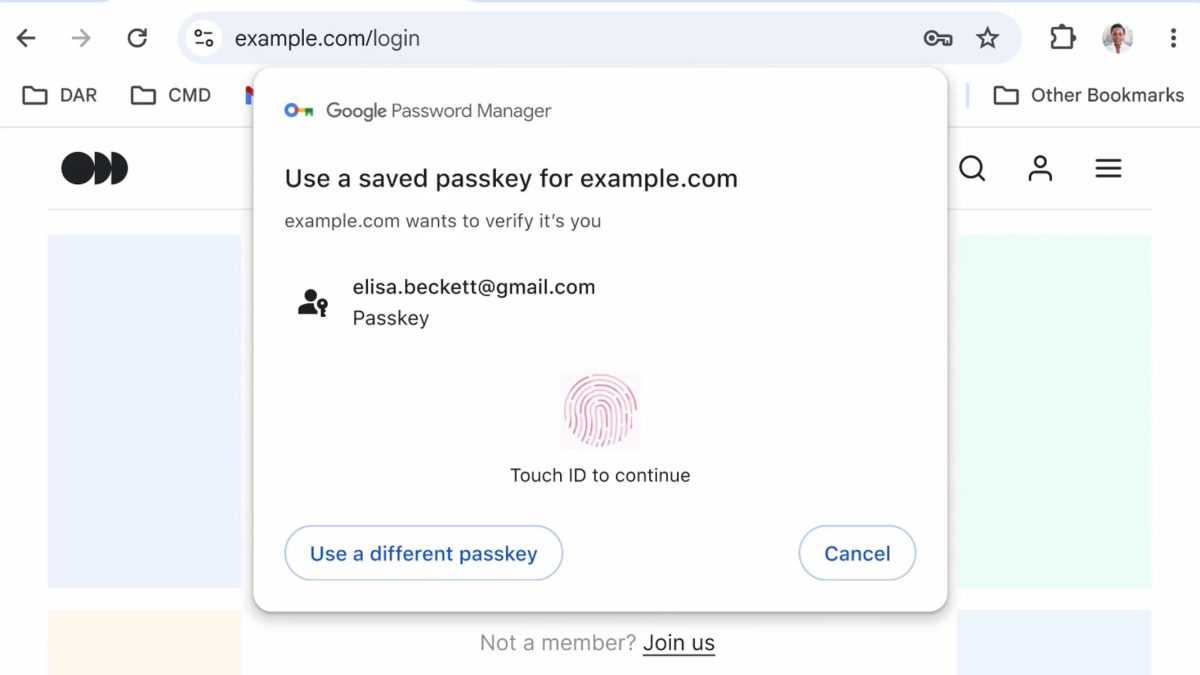The width and height of the screenshot is (1200, 675).
Task: Click the Join us link
Action: coord(679,643)
